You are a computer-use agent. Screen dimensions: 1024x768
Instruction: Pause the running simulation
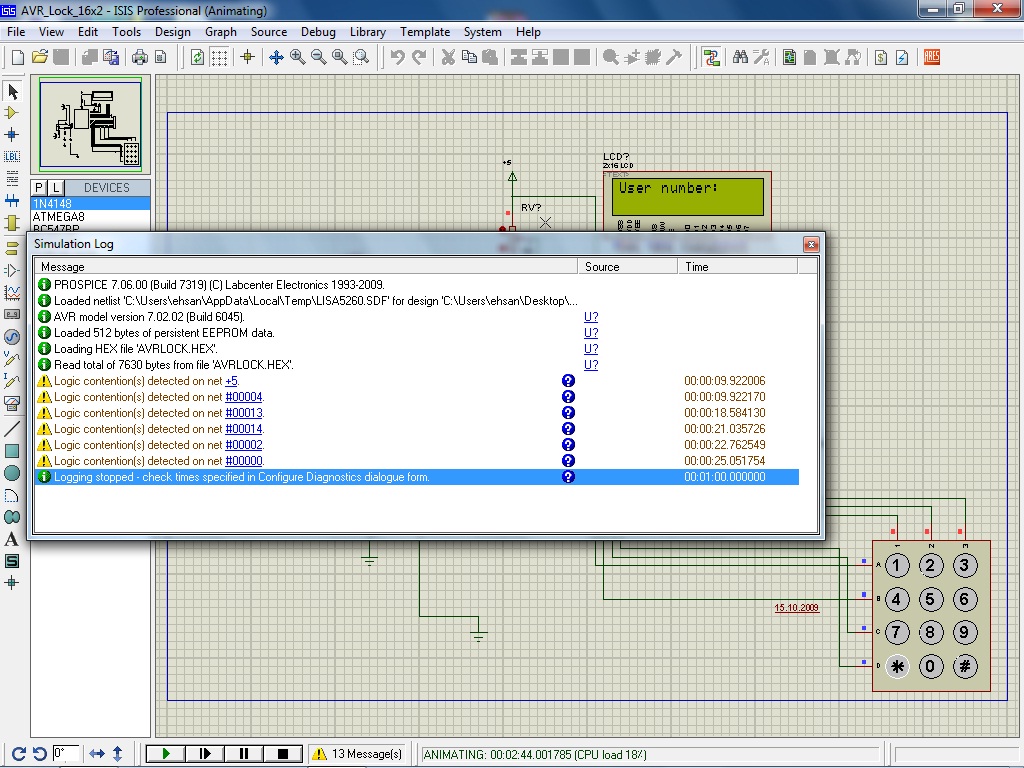tap(243, 754)
